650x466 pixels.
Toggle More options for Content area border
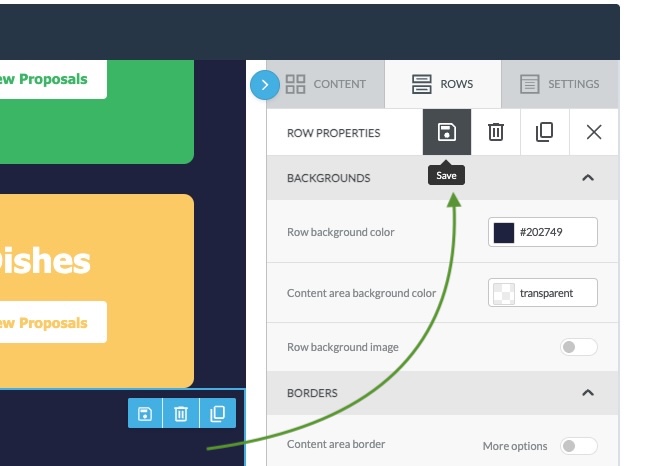pos(578,446)
